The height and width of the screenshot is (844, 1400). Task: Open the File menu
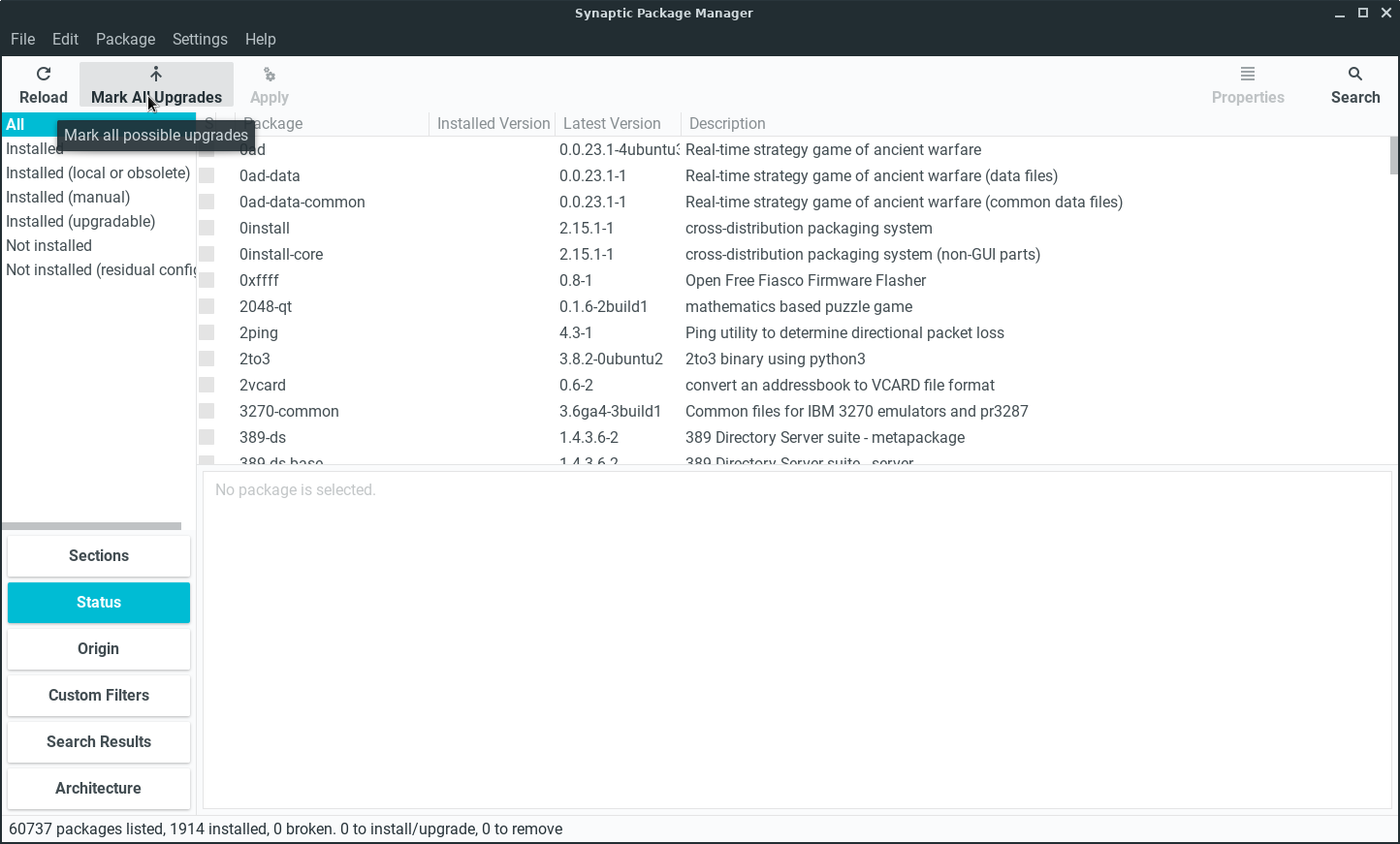(23, 39)
